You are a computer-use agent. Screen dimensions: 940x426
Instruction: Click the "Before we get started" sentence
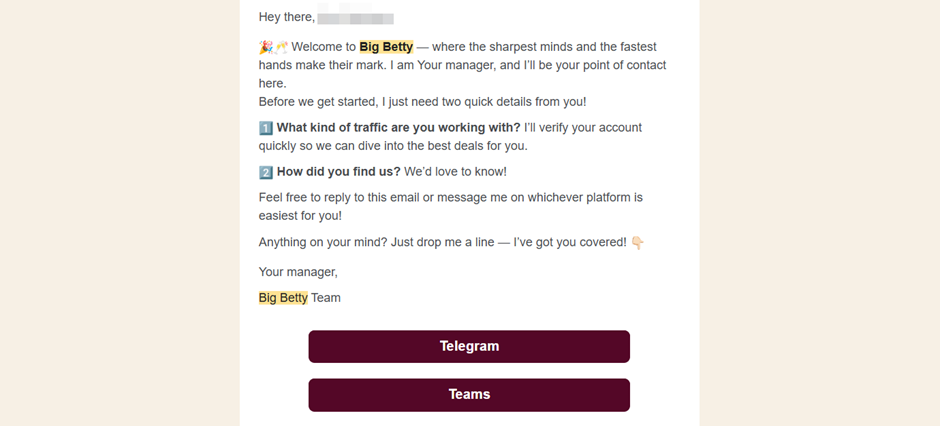(421, 102)
